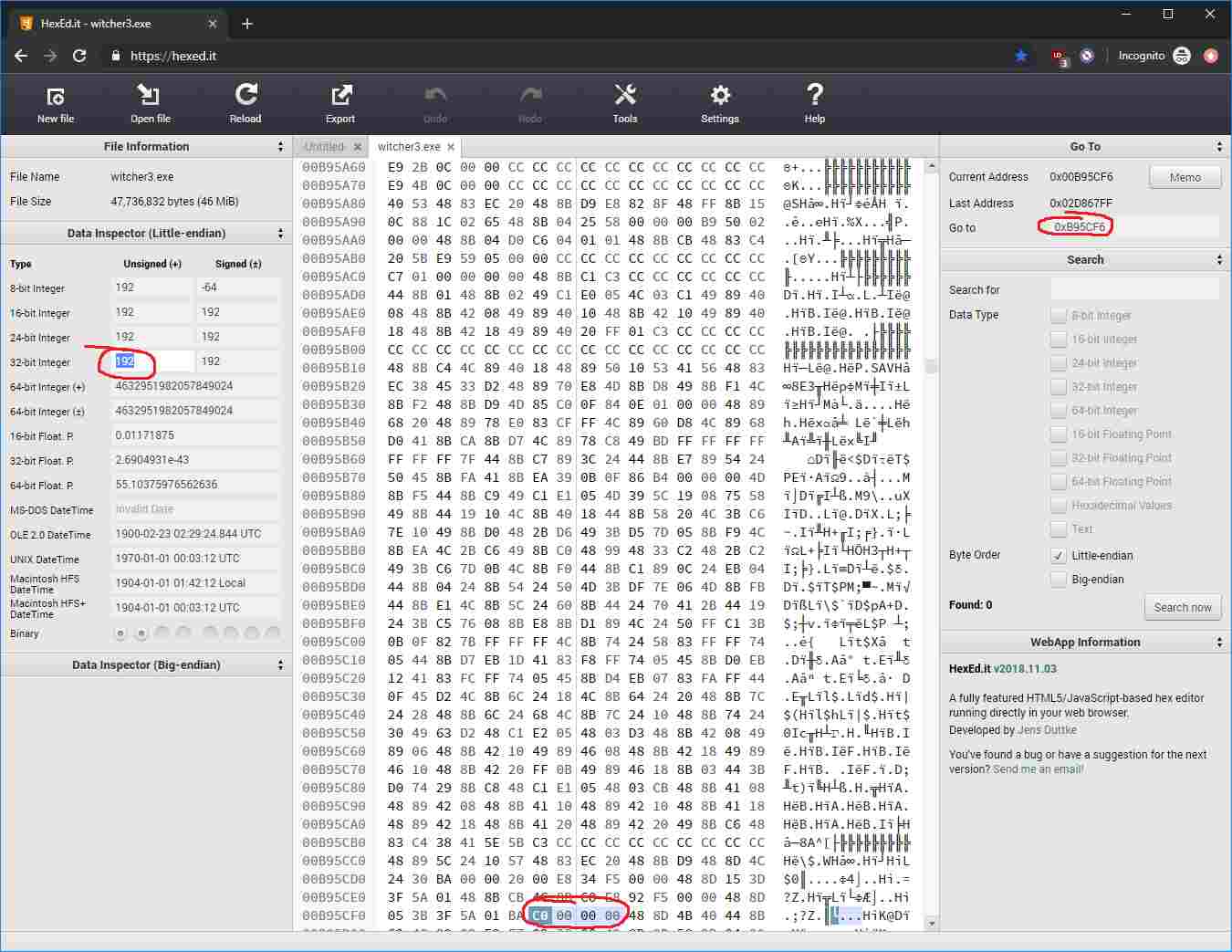Viewport: 1232px width, 952px height.
Task: Enable the Big-endian byte order checkbox
Action: coord(1059,579)
